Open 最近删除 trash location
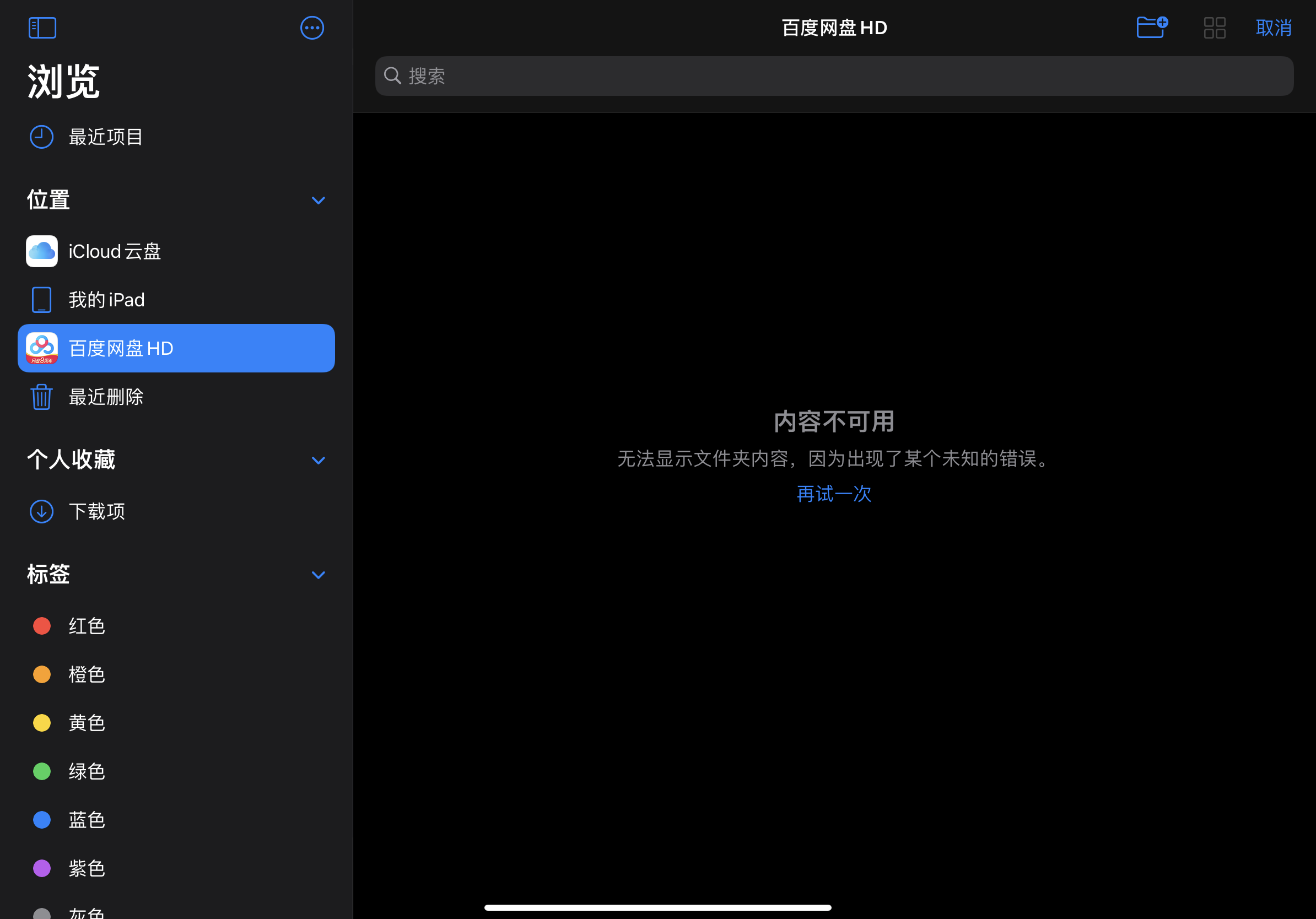Viewport: 1316px width, 919px height. (x=106, y=397)
